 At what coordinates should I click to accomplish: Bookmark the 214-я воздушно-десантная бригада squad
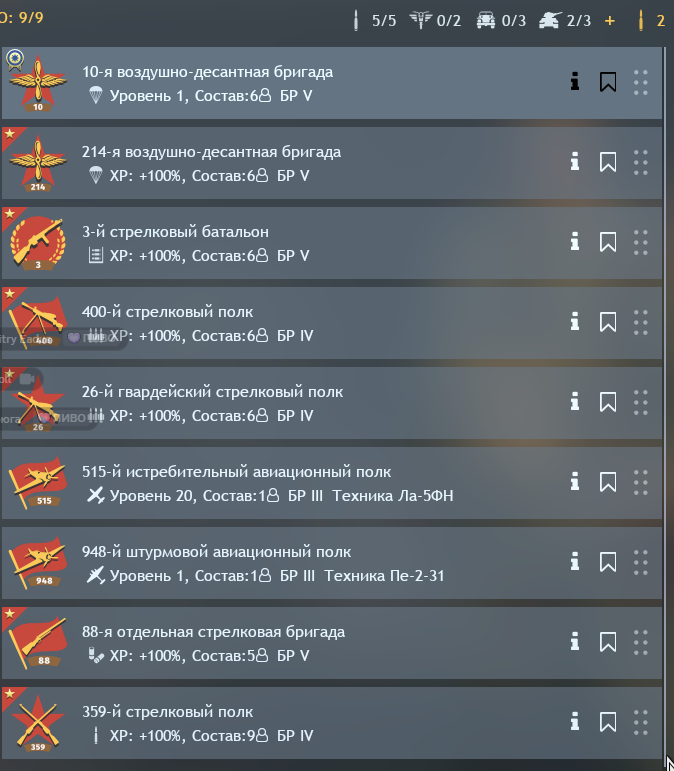(x=608, y=162)
